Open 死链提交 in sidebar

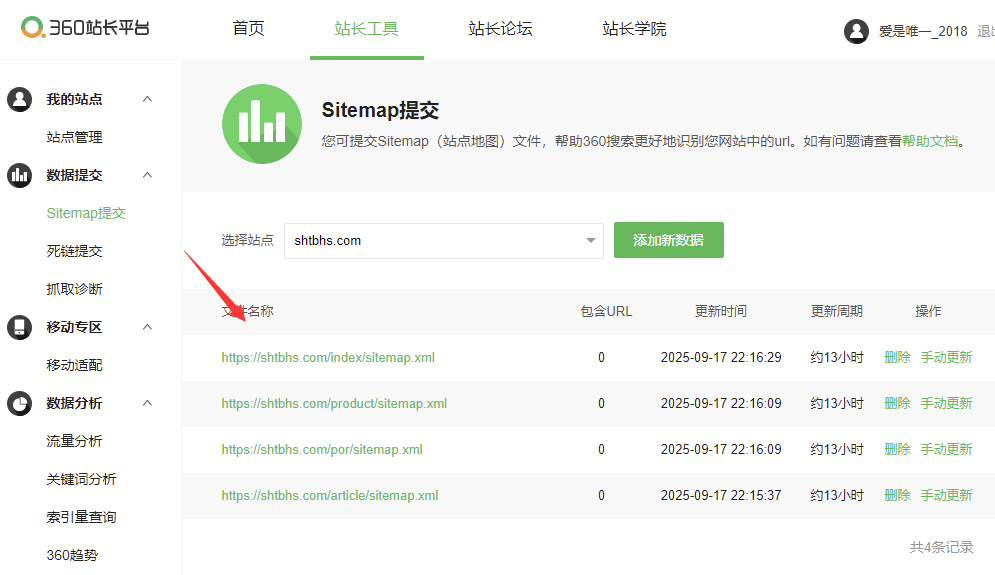[x=74, y=251]
